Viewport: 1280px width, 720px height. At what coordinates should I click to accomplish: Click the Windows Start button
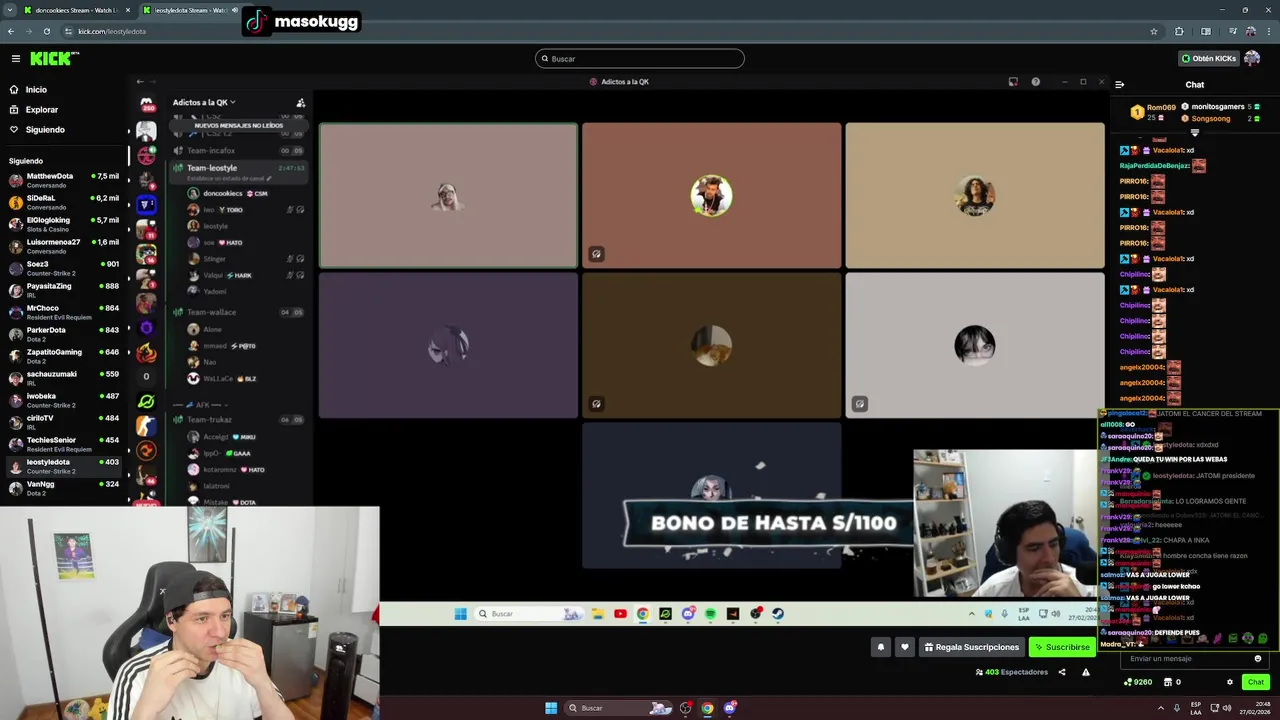(551, 708)
